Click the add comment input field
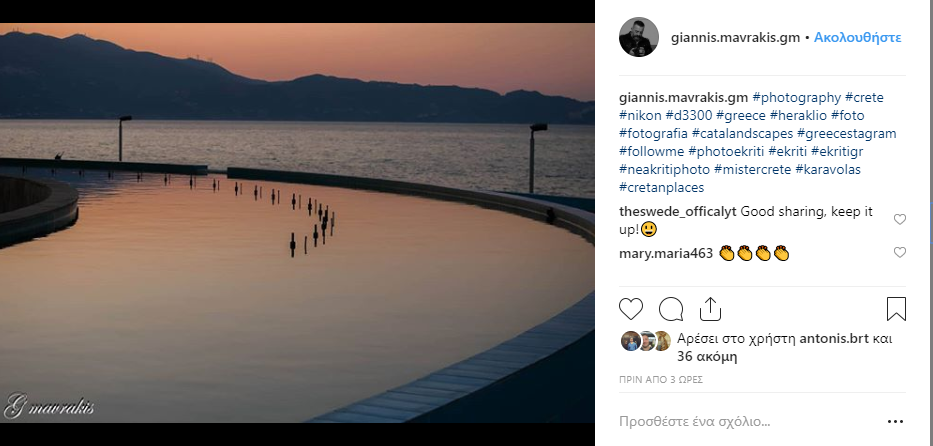 tap(740, 421)
